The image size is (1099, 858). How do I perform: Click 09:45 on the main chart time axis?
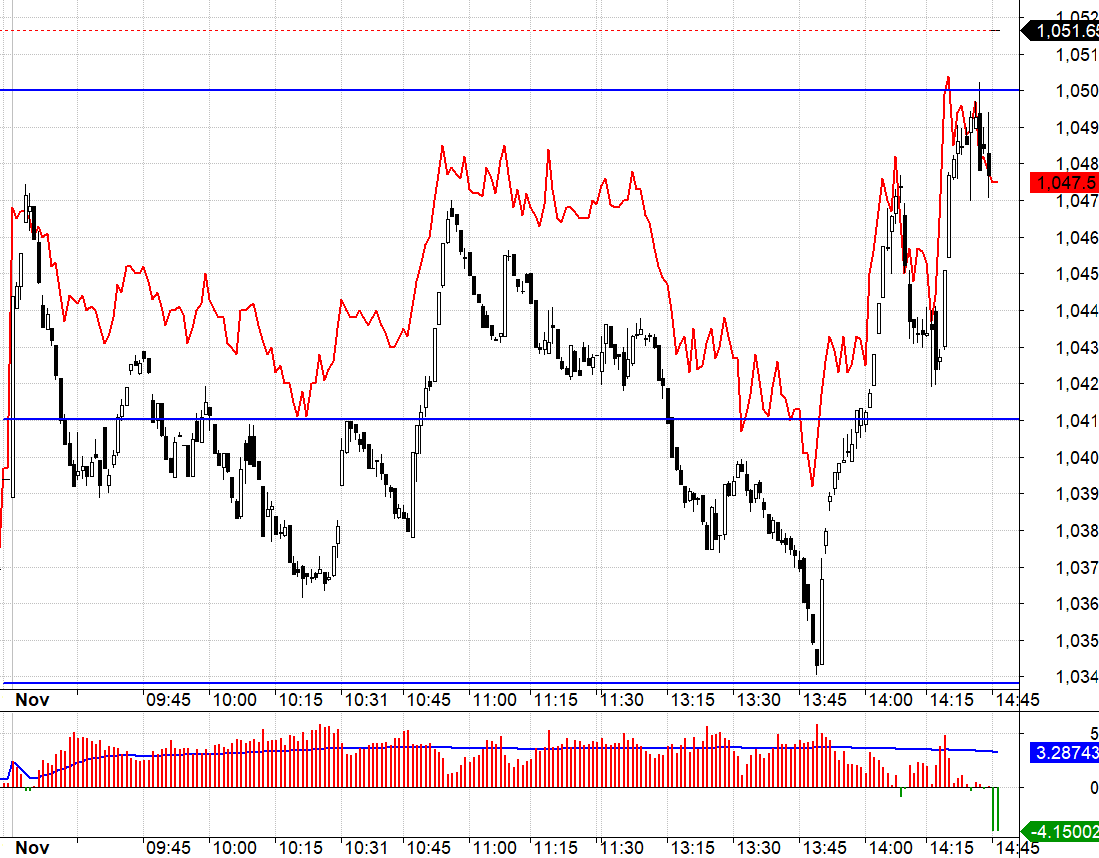pos(167,700)
